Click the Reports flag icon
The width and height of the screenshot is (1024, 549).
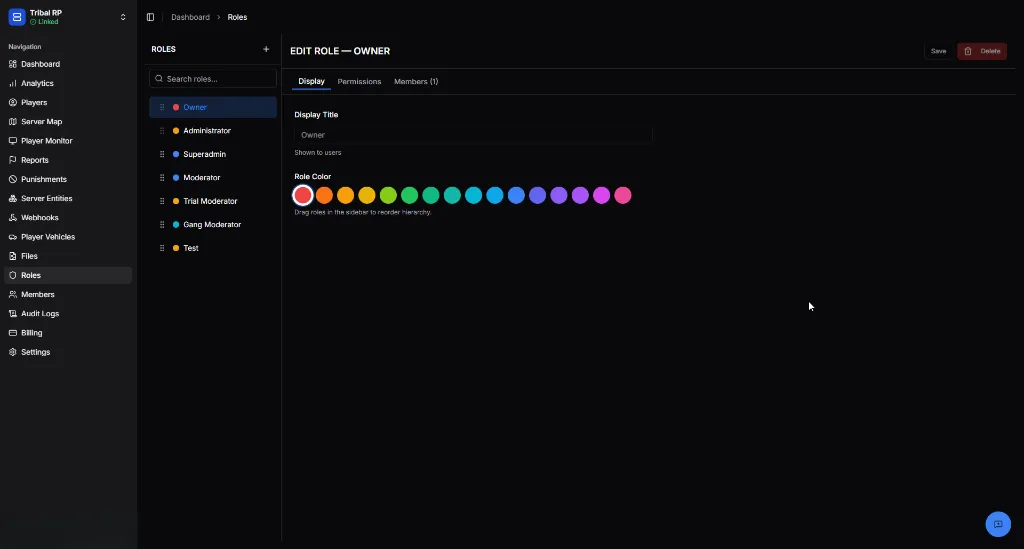[x=12, y=160]
